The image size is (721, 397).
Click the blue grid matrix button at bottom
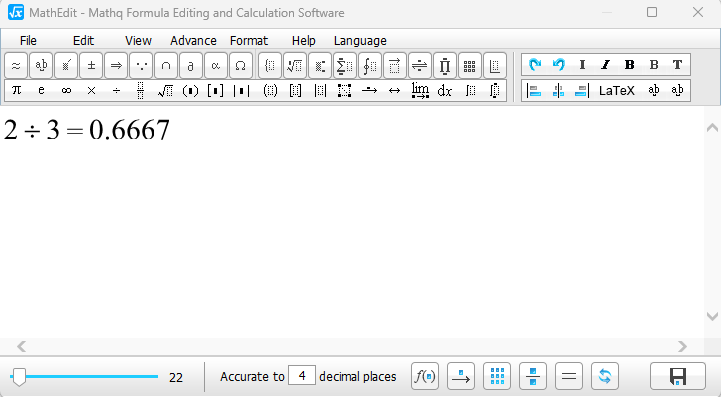pos(497,376)
